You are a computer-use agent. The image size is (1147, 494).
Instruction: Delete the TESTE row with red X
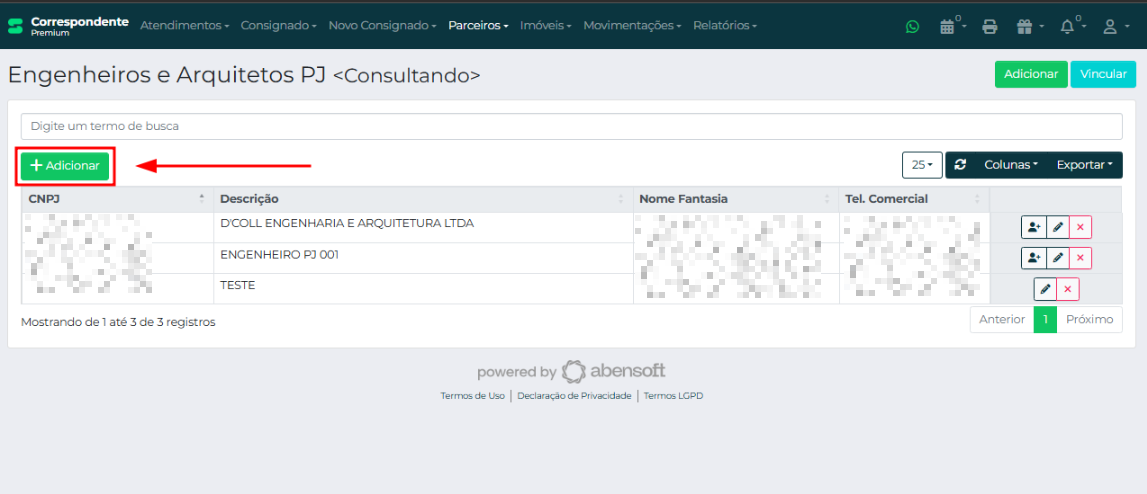[1068, 289]
